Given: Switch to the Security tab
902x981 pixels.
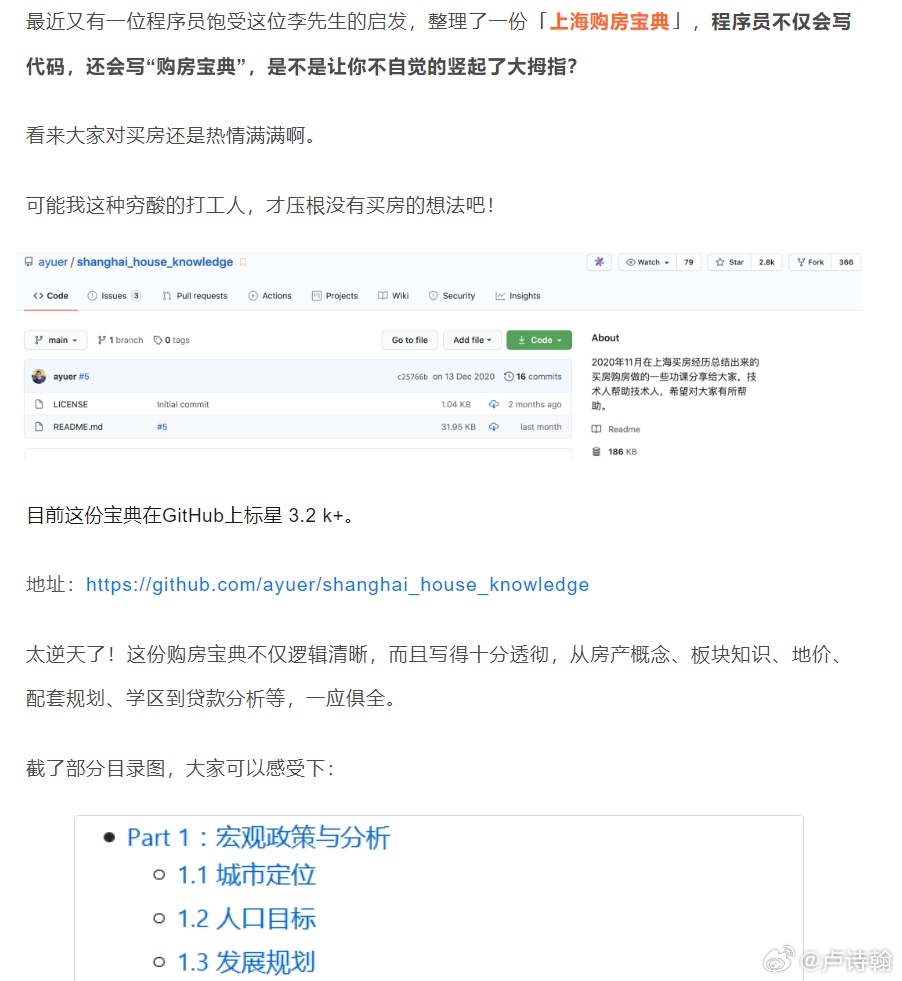Looking at the screenshot, I should [x=452, y=296].
